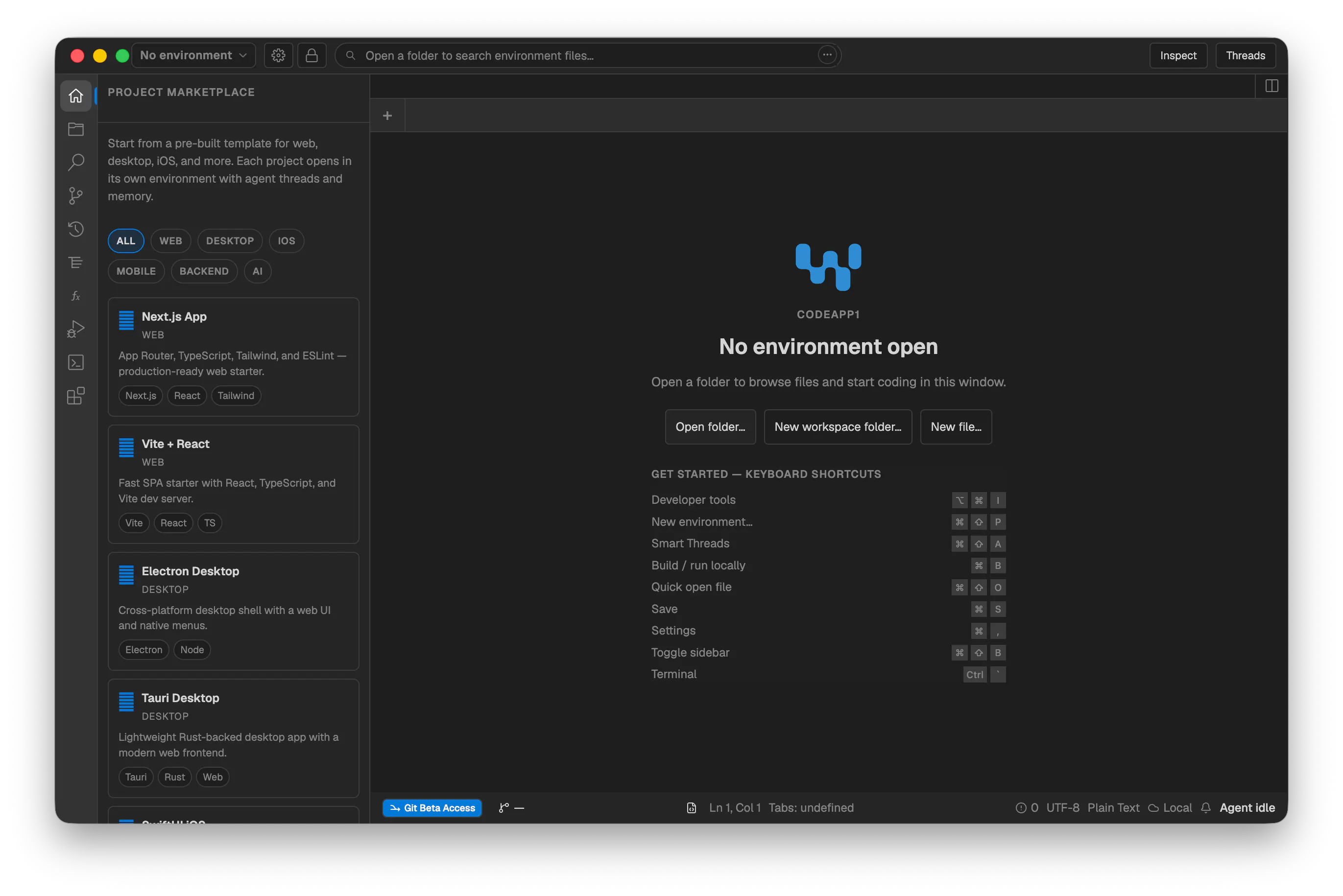Click the Node tag on Electron card

[192, 650]
